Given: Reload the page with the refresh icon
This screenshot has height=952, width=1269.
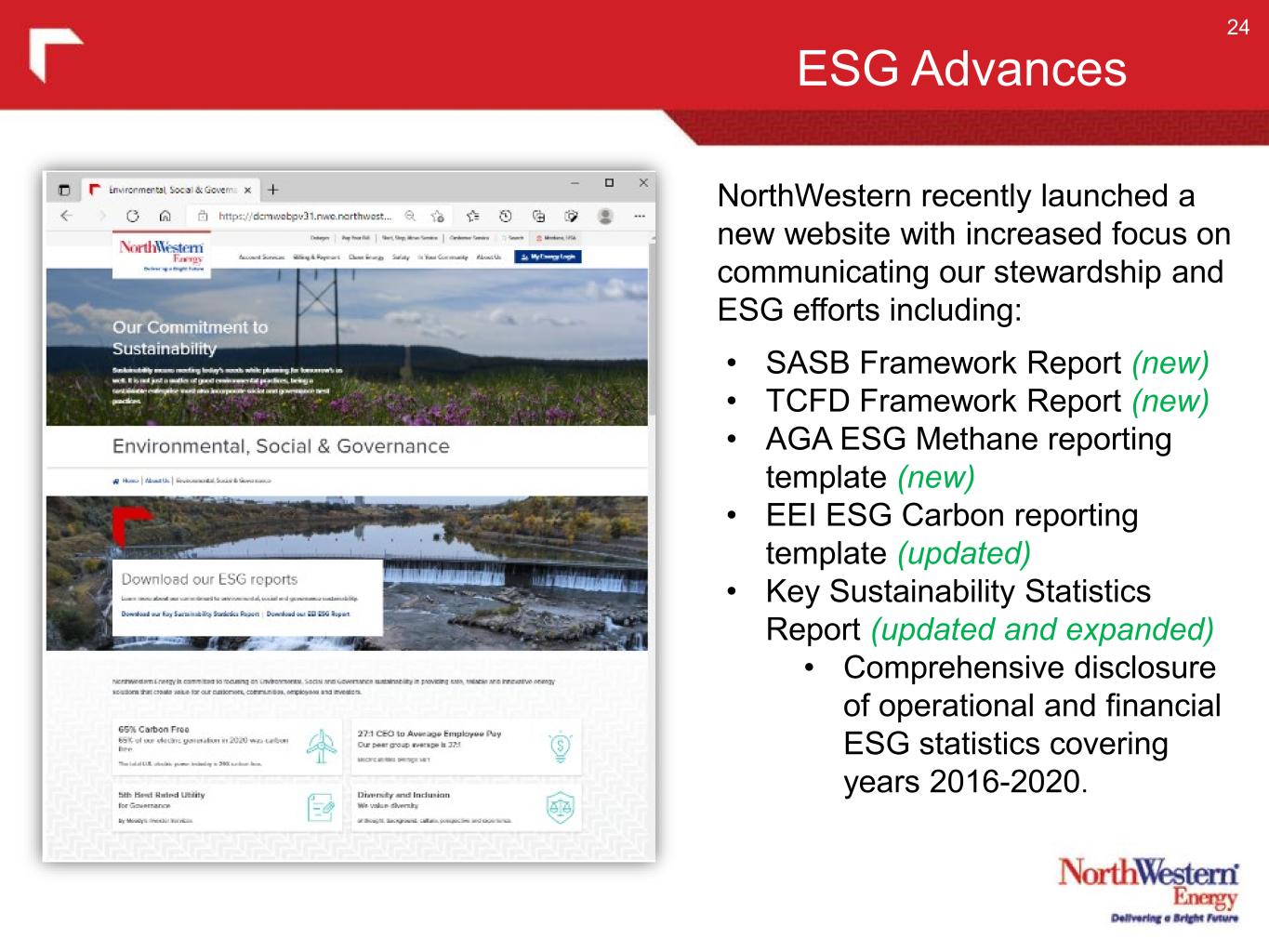Looking at the screenshot, I should pos(132,216).
